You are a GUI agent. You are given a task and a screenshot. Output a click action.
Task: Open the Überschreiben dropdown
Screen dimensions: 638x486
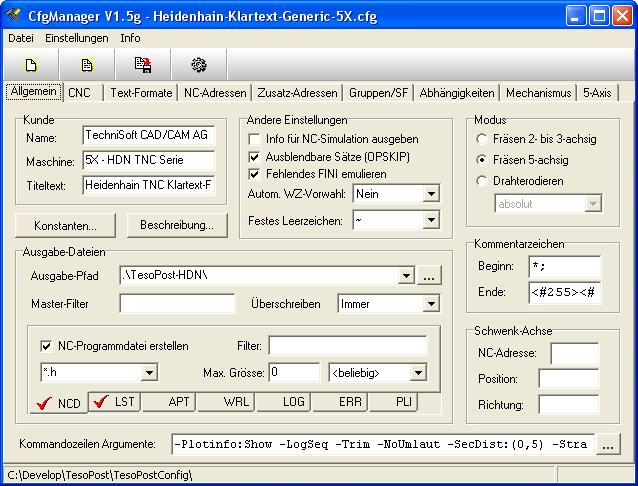(431, 303)
